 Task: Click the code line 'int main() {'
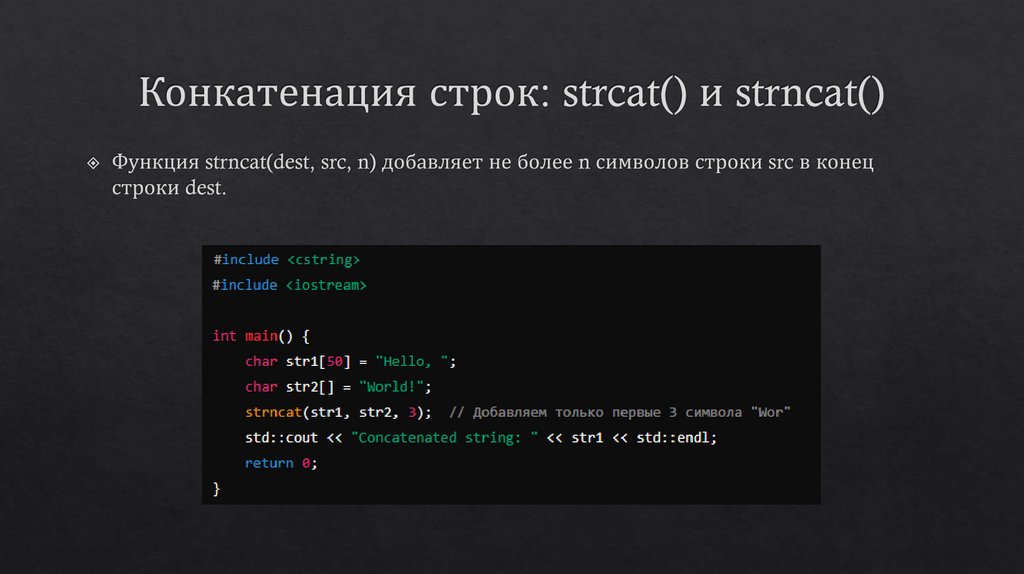tap(261, 336)
